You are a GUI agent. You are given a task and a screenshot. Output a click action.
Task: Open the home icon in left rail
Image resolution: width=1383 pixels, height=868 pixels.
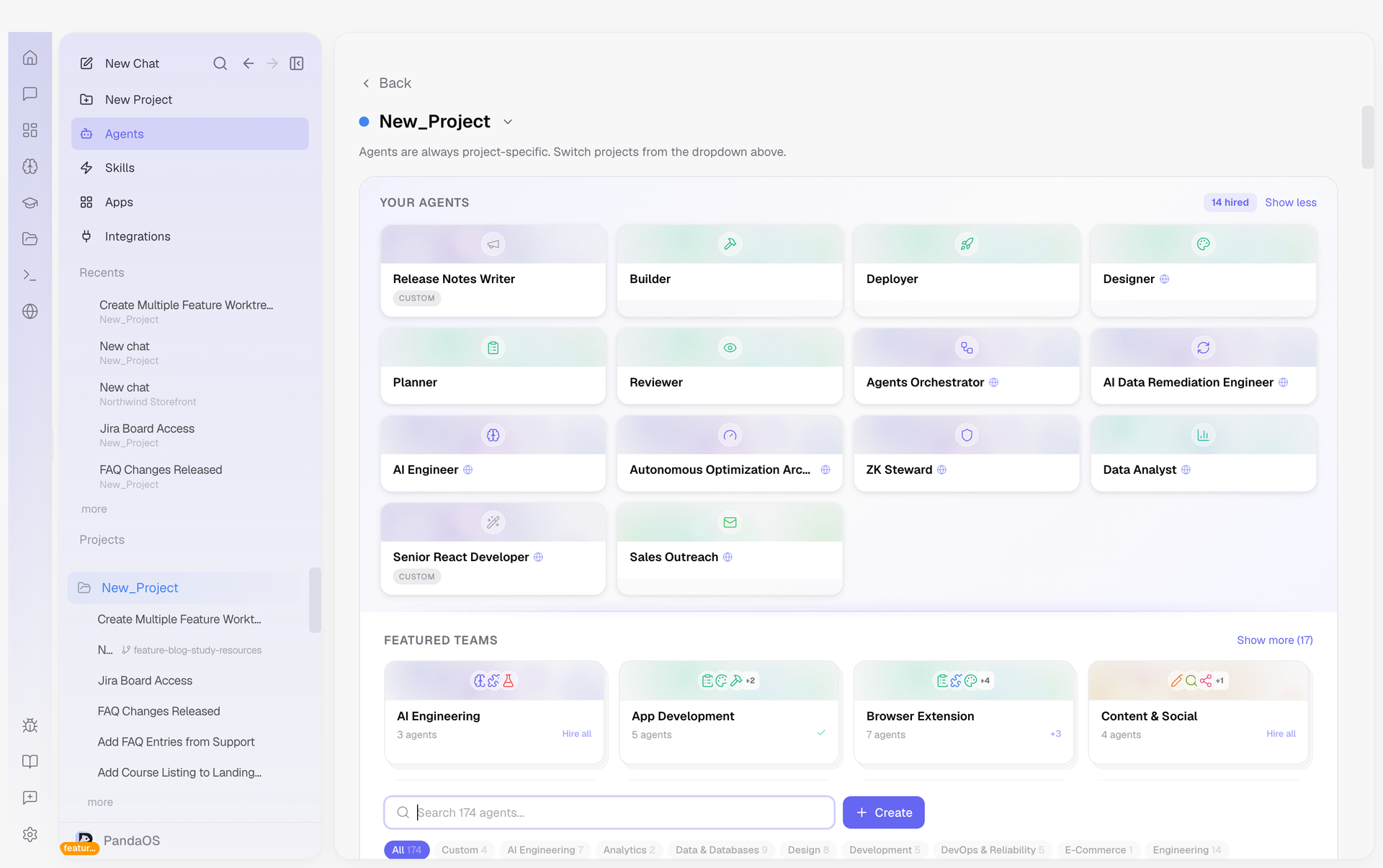point(30,58)
